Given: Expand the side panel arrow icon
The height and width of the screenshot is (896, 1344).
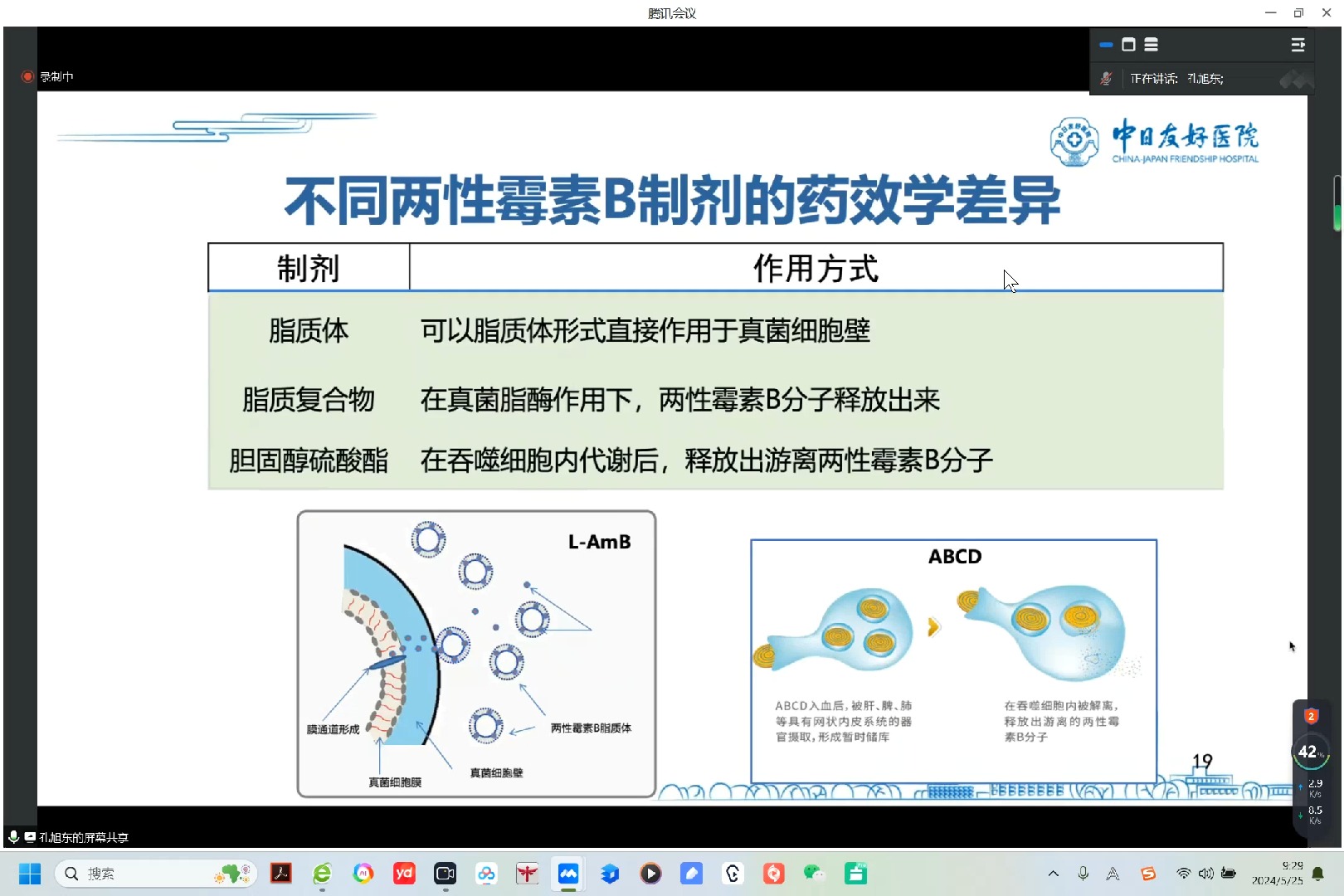Looking at the screenshot, I should (1298, 45).
